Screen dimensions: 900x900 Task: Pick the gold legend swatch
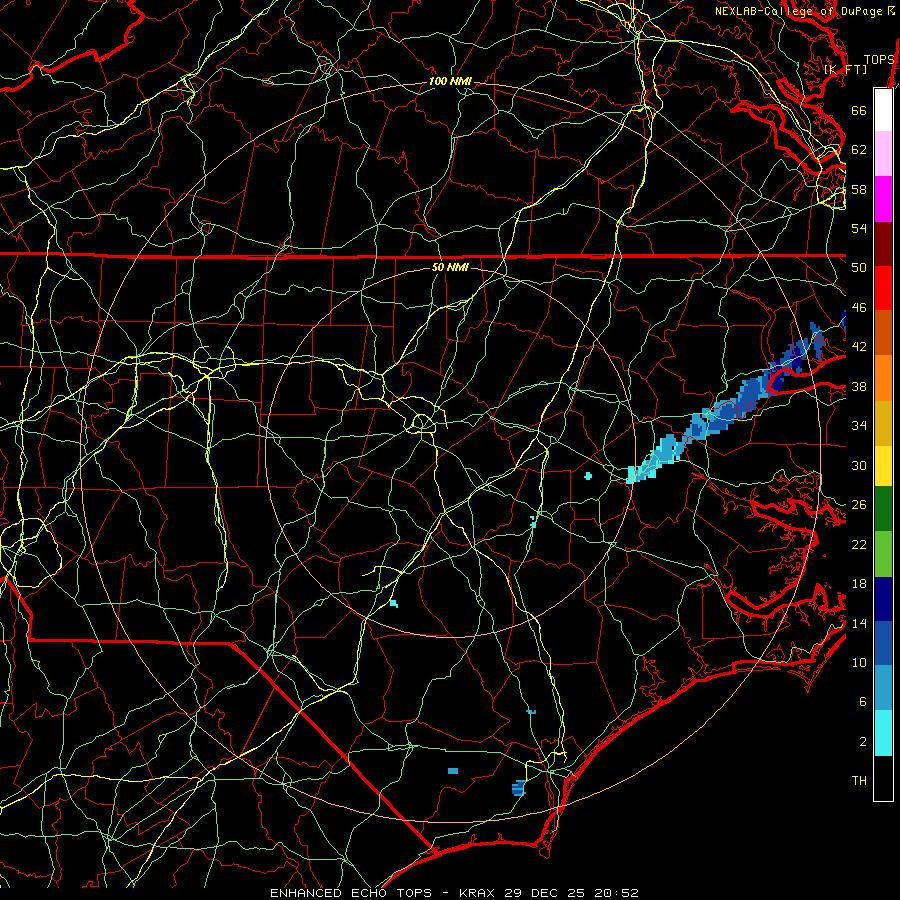tap(883, 423)
